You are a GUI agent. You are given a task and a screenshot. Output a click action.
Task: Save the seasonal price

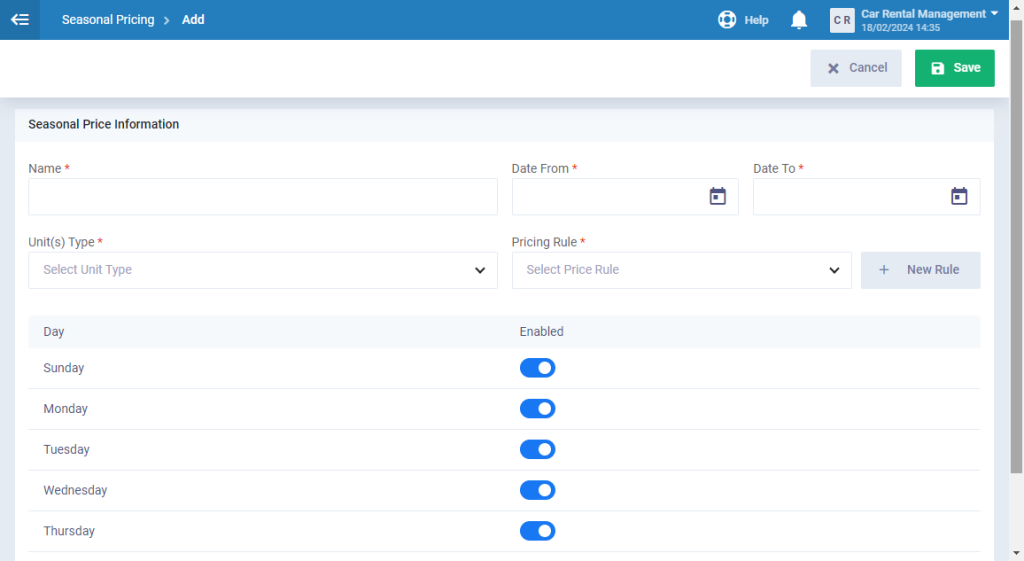pyautogui.click(x=954, y=68)
